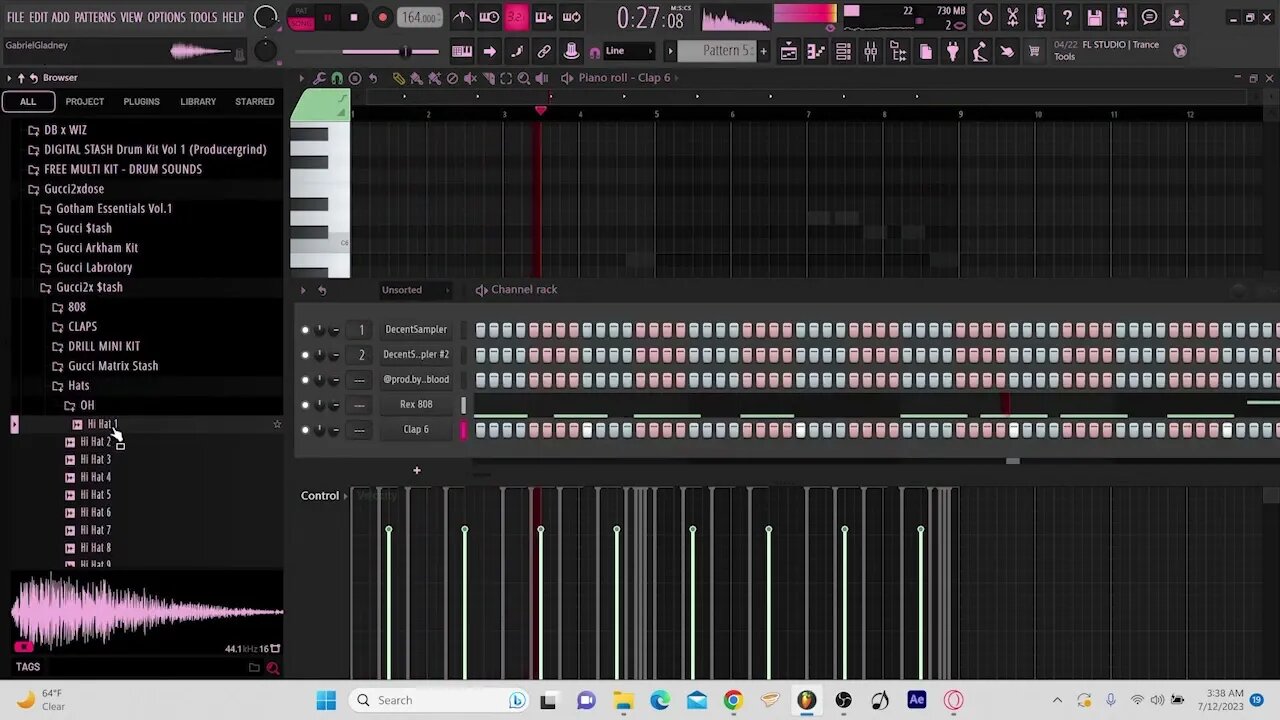Toggle first step of DecentSampler row

(x=481, y=330)
